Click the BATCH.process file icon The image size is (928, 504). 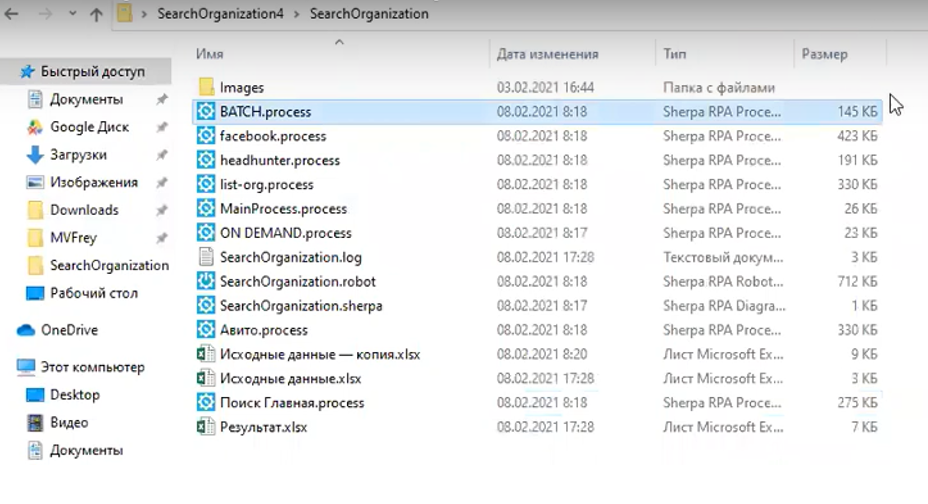206,112
